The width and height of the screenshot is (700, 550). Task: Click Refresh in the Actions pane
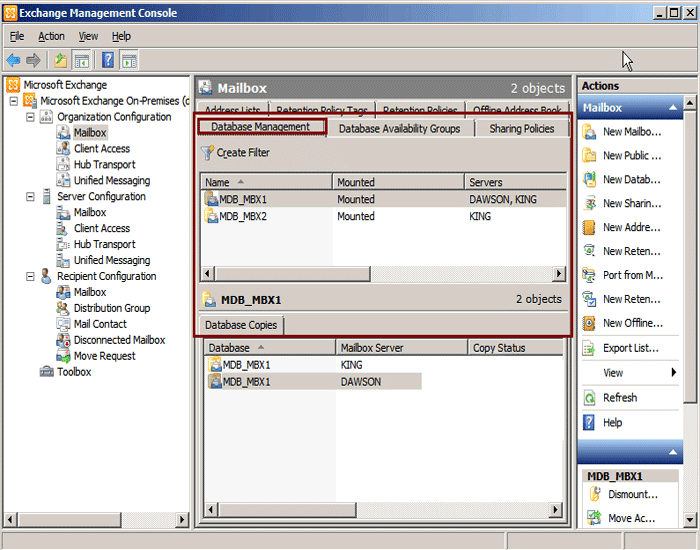coord(620,397)
